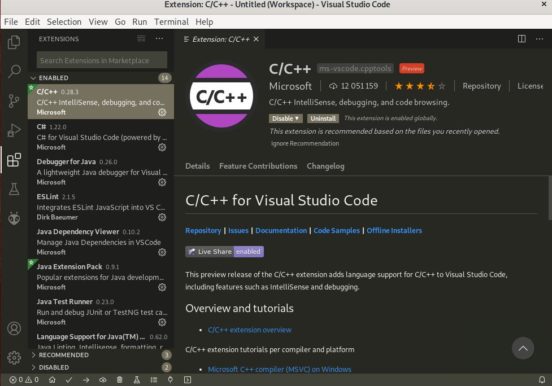552x386 pixels.
Task: Open the Terminal menu
Action: [x=171, y=22]
